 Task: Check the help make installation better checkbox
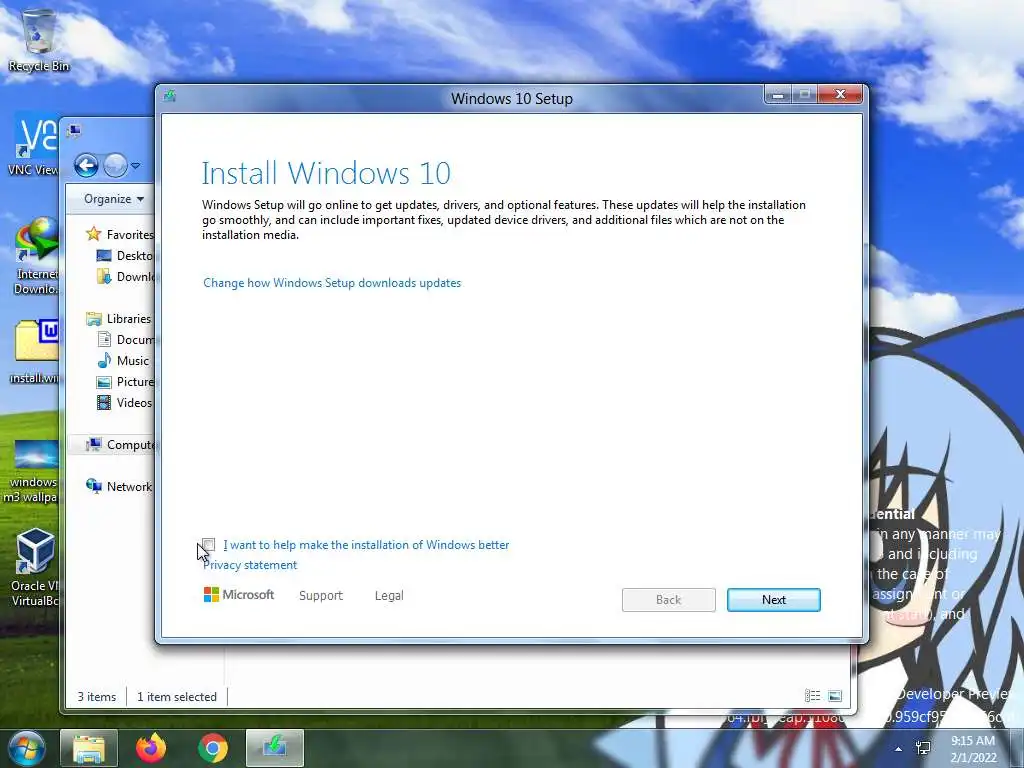coord(208,545)
